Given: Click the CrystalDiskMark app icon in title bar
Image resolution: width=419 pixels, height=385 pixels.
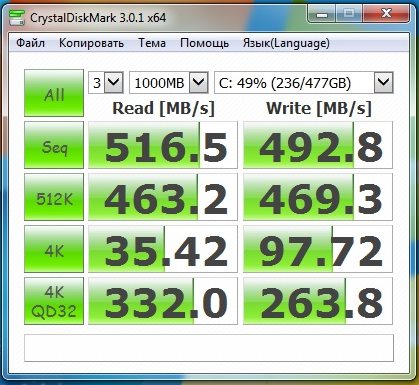Looking at the screenshot, I should click(x=17, y=18).
